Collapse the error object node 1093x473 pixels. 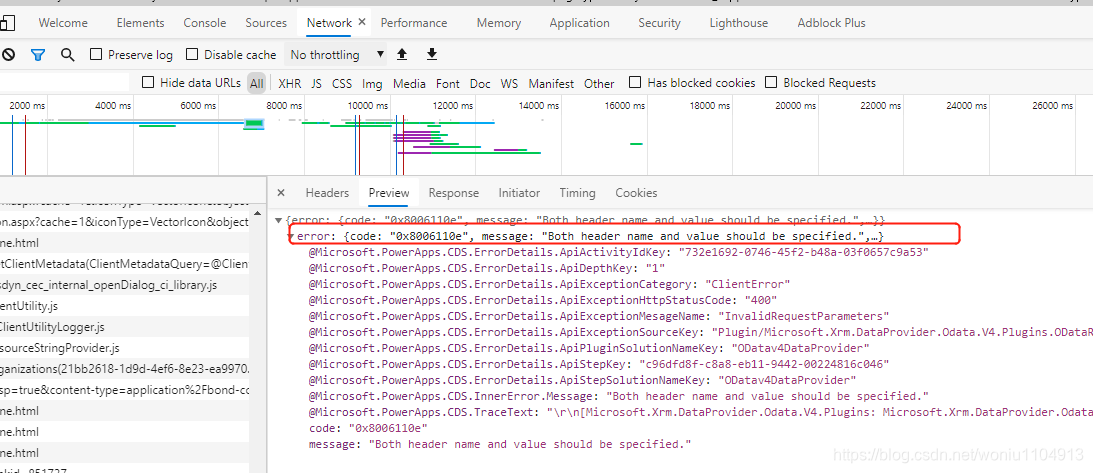[x=292, y=236]
